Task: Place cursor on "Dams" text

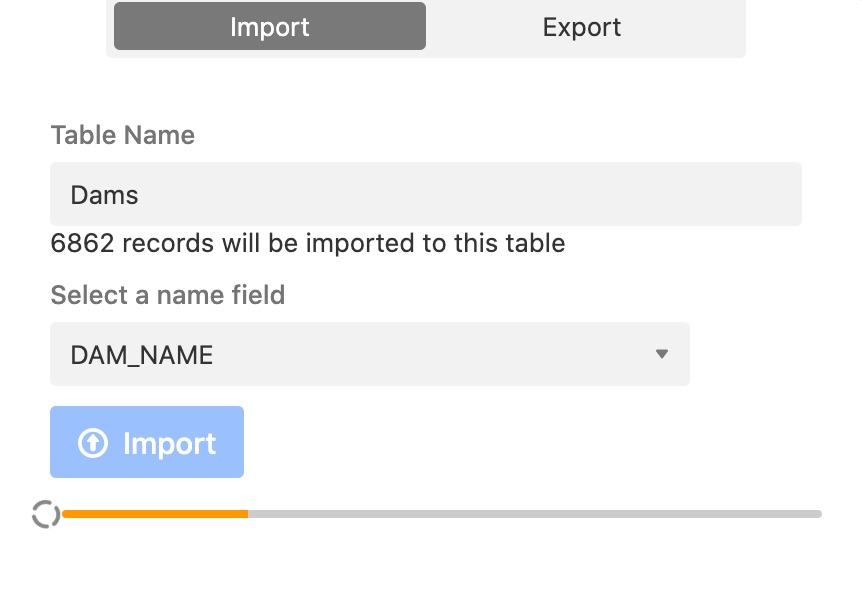Action: (x=105, y=195)
